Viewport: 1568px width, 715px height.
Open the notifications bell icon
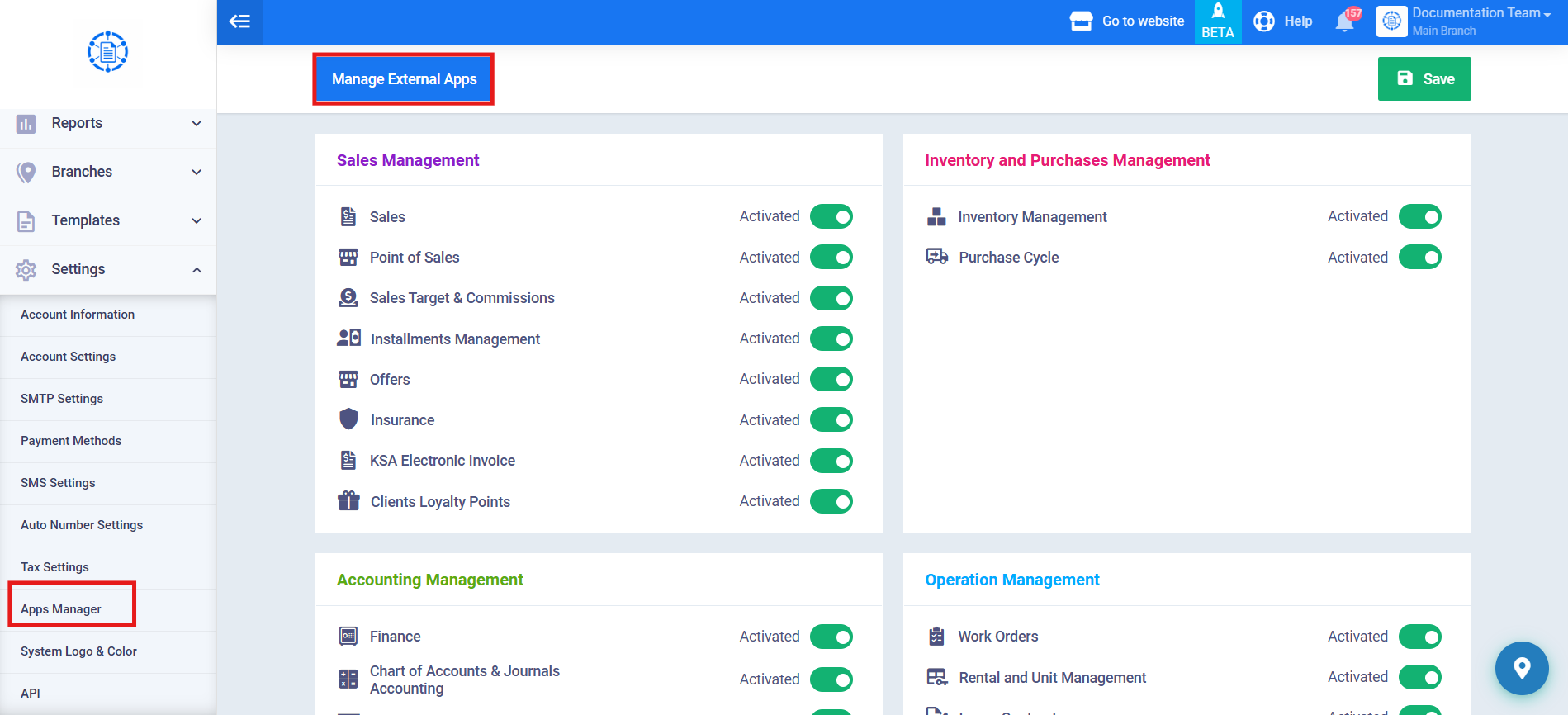(1344, 21)
